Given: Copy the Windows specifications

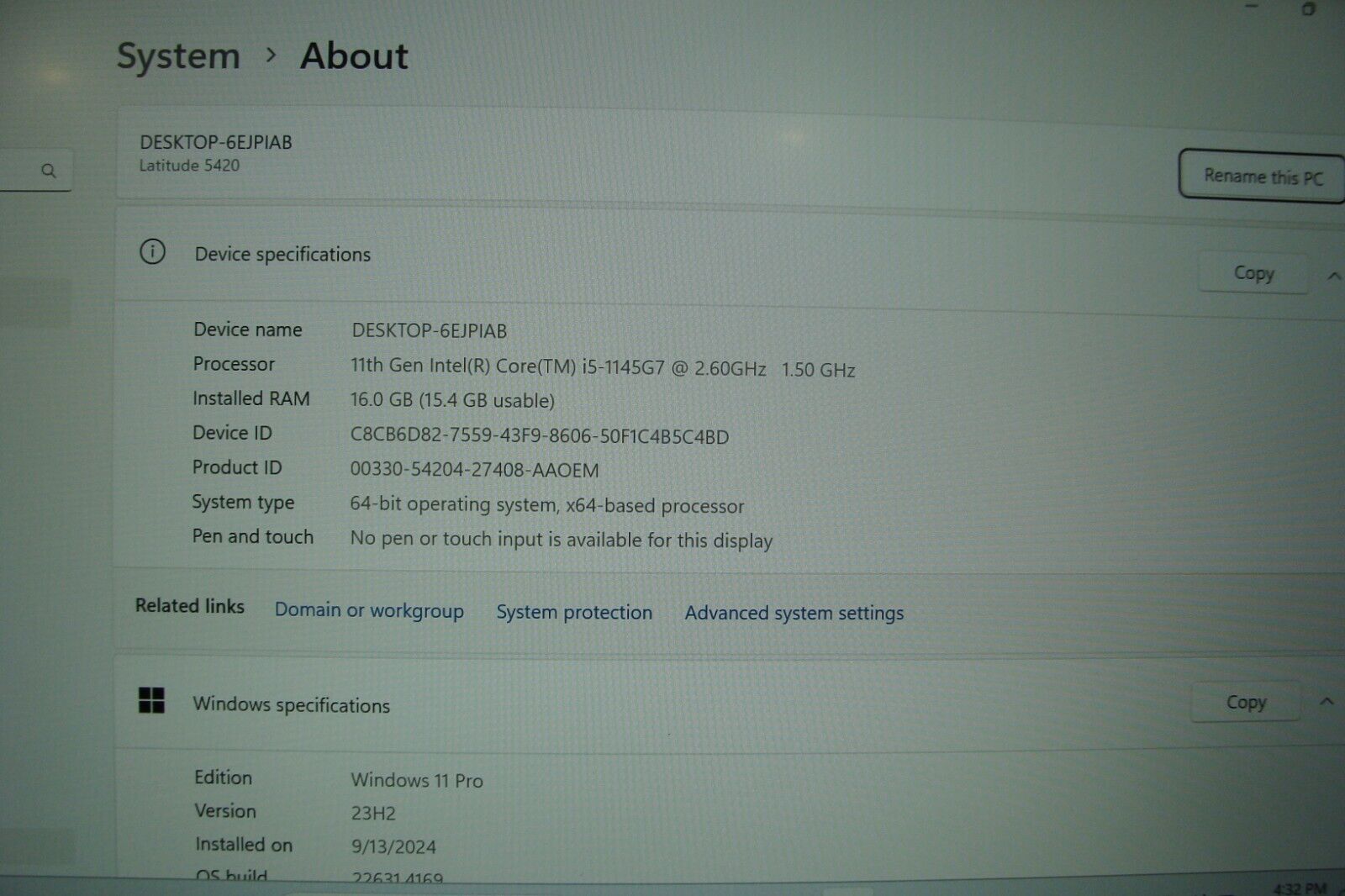Looking at the screenshot, I should point(1246,702).
